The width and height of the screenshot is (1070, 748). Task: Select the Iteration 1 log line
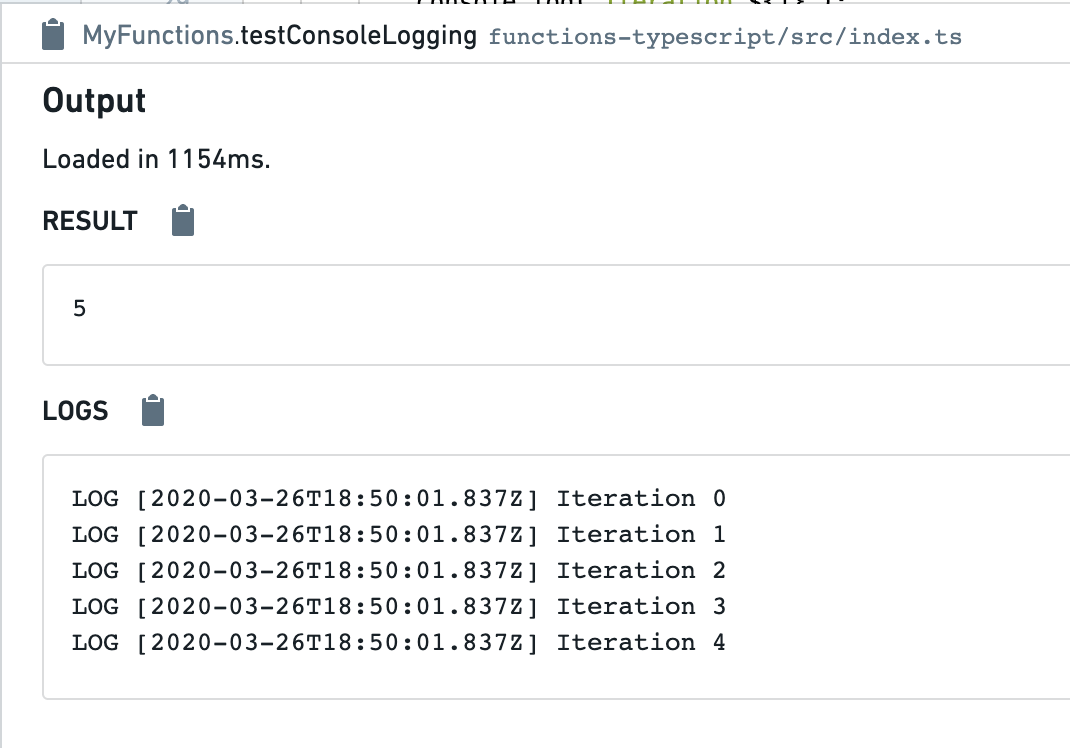(x=399, y=534)
